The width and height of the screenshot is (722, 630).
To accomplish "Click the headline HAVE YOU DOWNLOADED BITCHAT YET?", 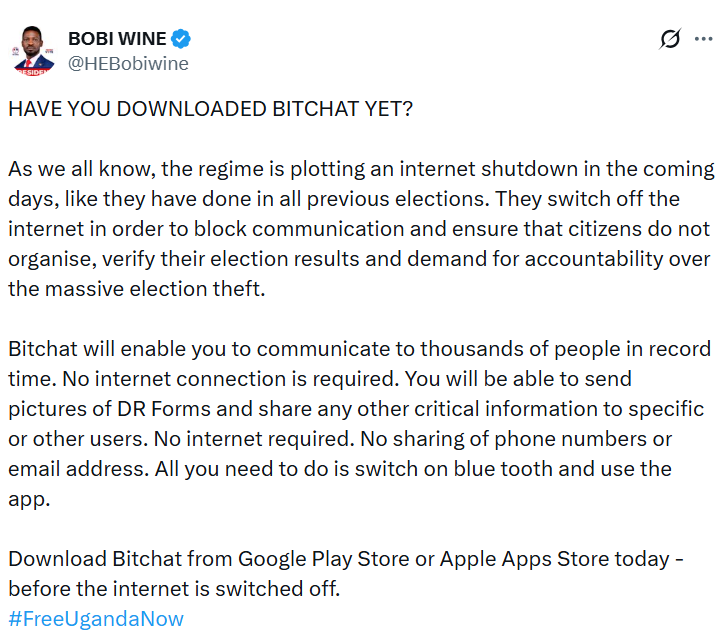I will click(x=210, y=109).
